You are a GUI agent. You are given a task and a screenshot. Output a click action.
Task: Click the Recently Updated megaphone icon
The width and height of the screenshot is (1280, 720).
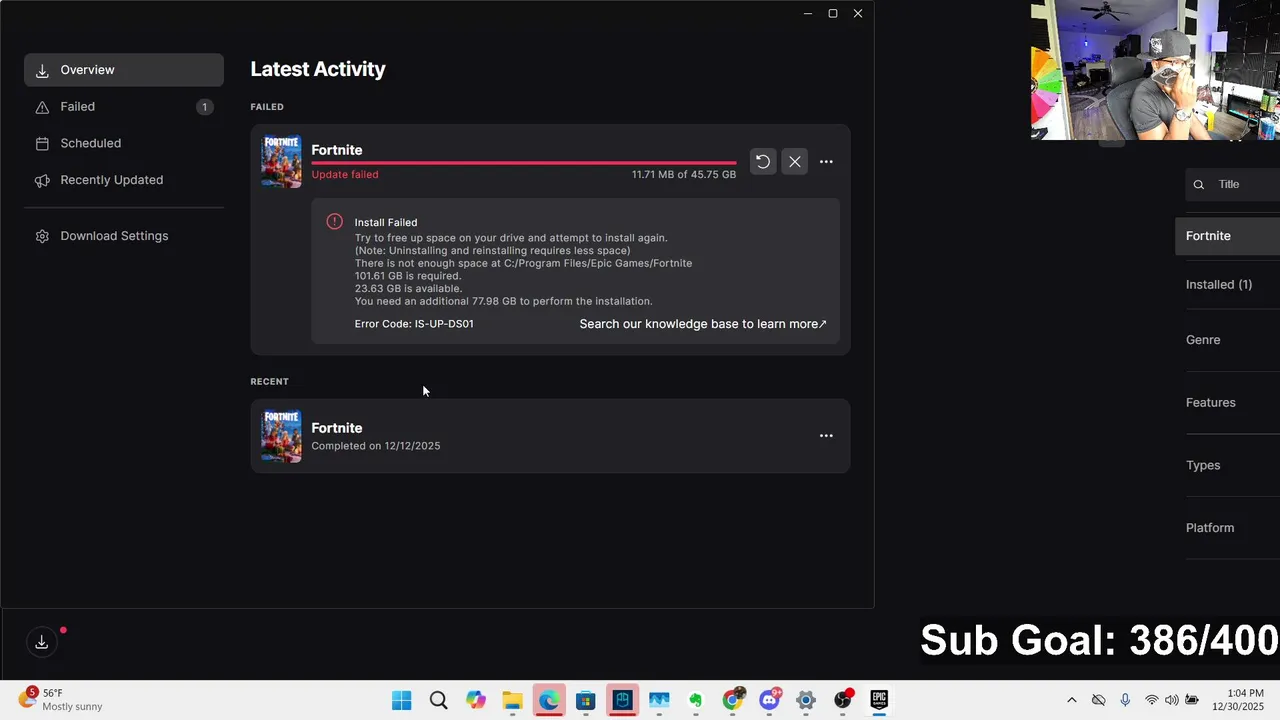tap(42, 181)
